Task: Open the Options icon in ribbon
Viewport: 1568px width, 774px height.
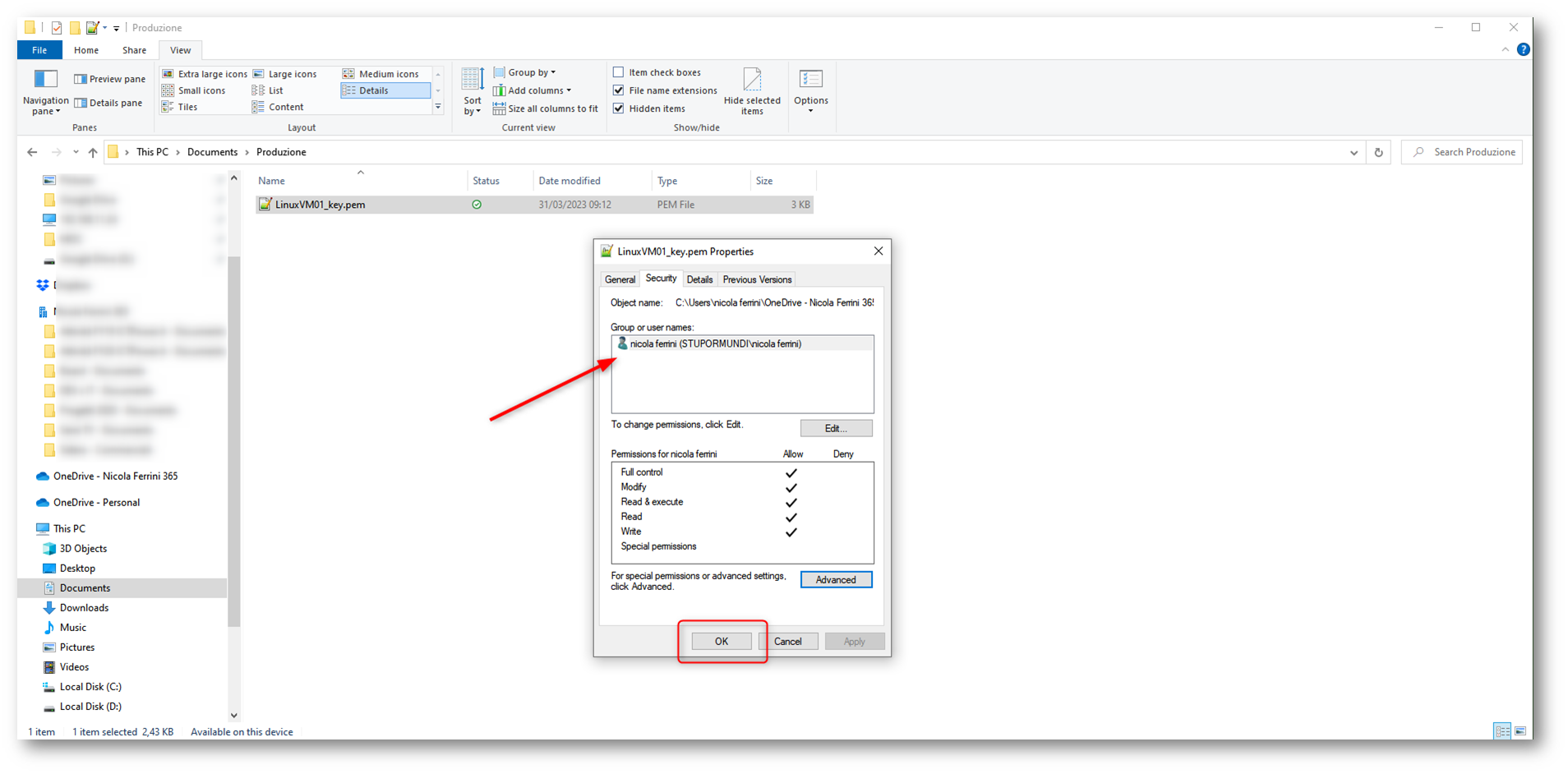Action: pos(810,80)
